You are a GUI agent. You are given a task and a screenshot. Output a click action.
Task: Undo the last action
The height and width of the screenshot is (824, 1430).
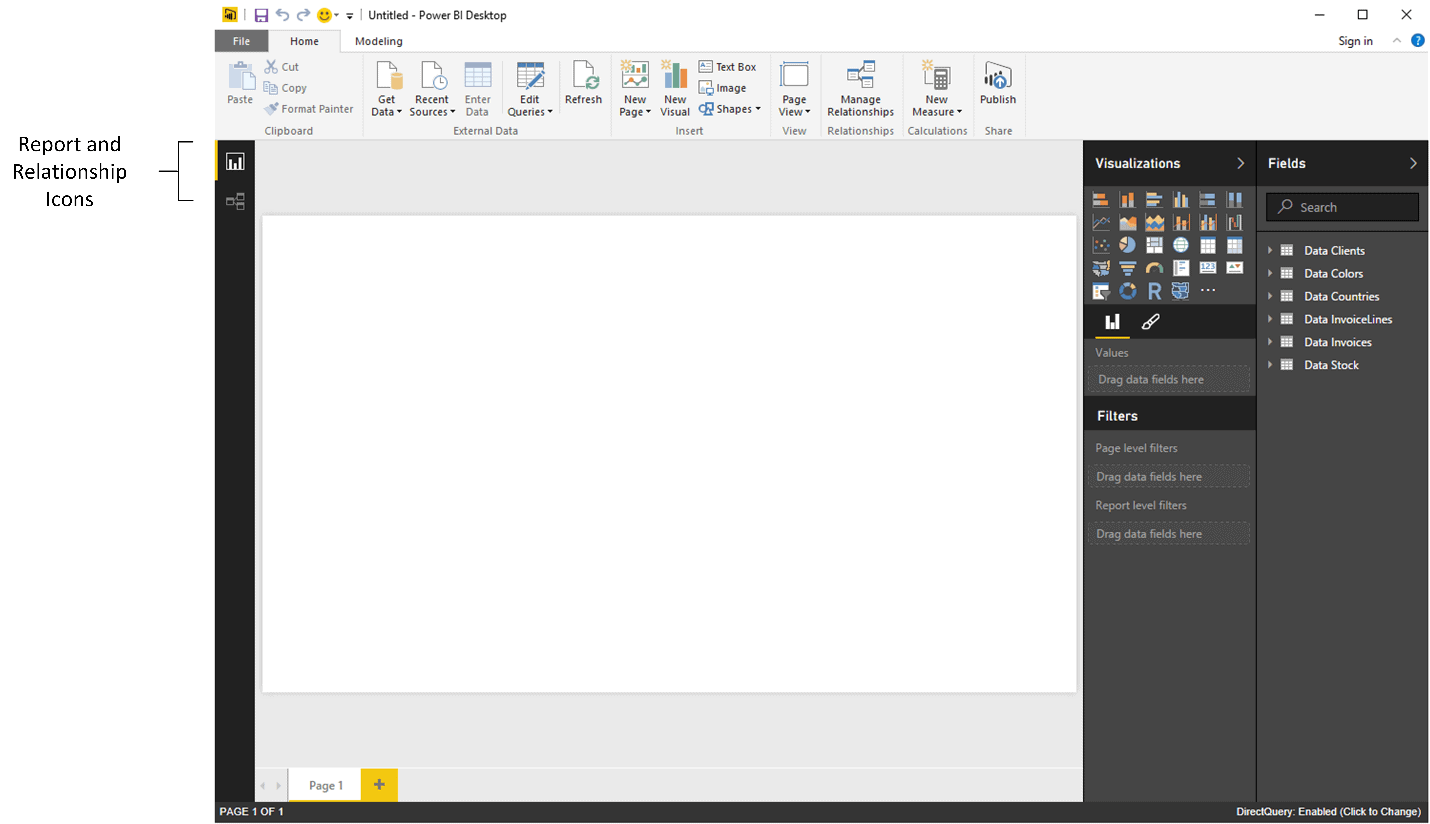pos(282,15)
